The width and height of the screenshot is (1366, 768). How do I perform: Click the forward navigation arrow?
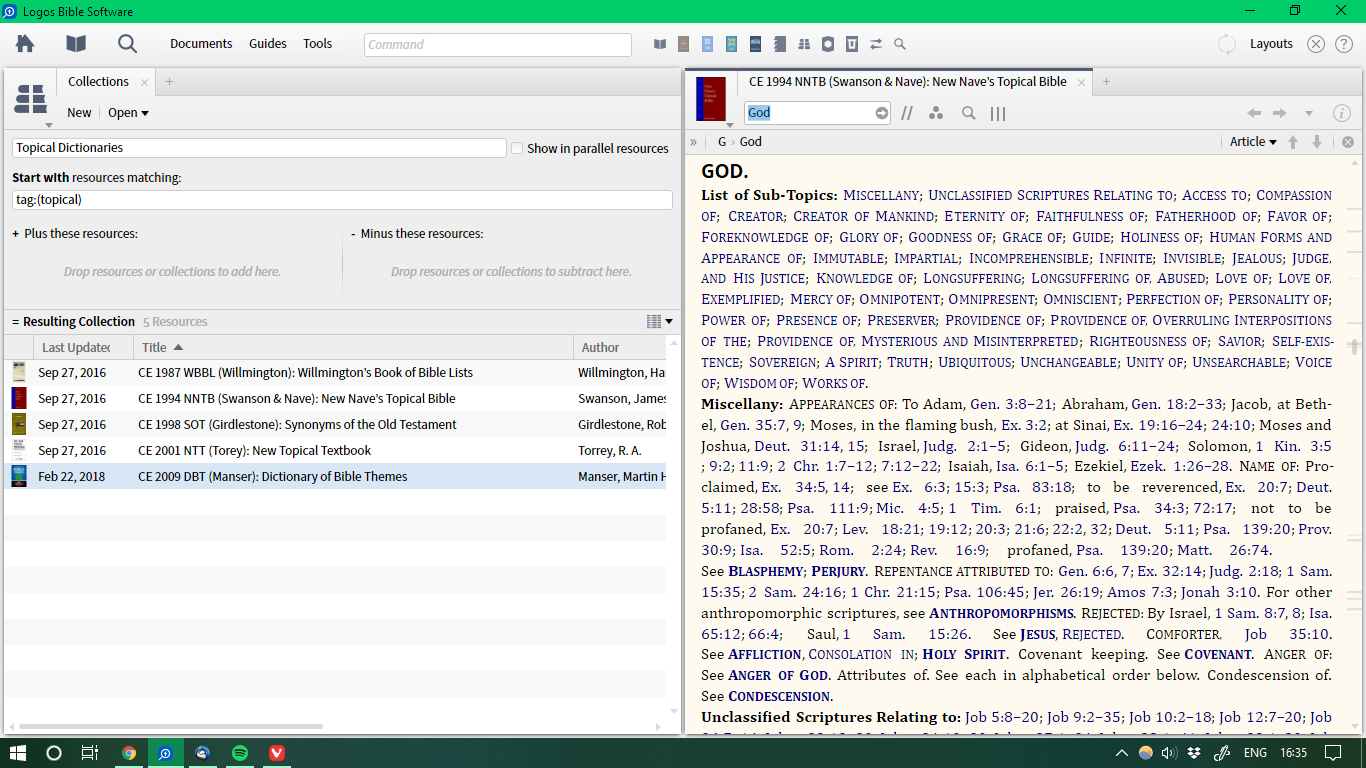1279,113
